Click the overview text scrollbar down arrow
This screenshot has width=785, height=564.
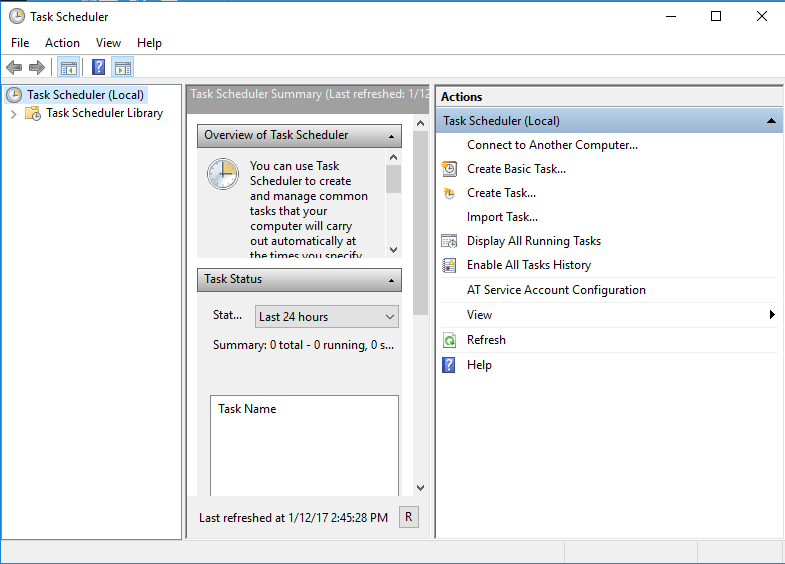coord(393,249)
